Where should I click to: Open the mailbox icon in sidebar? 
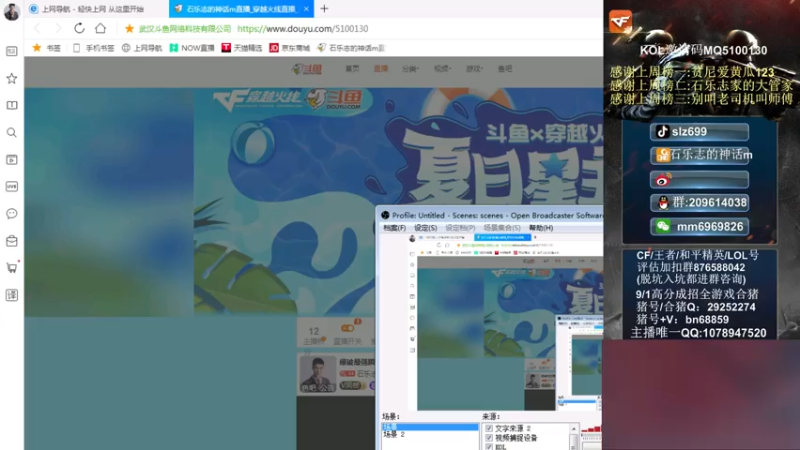pyautogui.click(x=12, y=241)
